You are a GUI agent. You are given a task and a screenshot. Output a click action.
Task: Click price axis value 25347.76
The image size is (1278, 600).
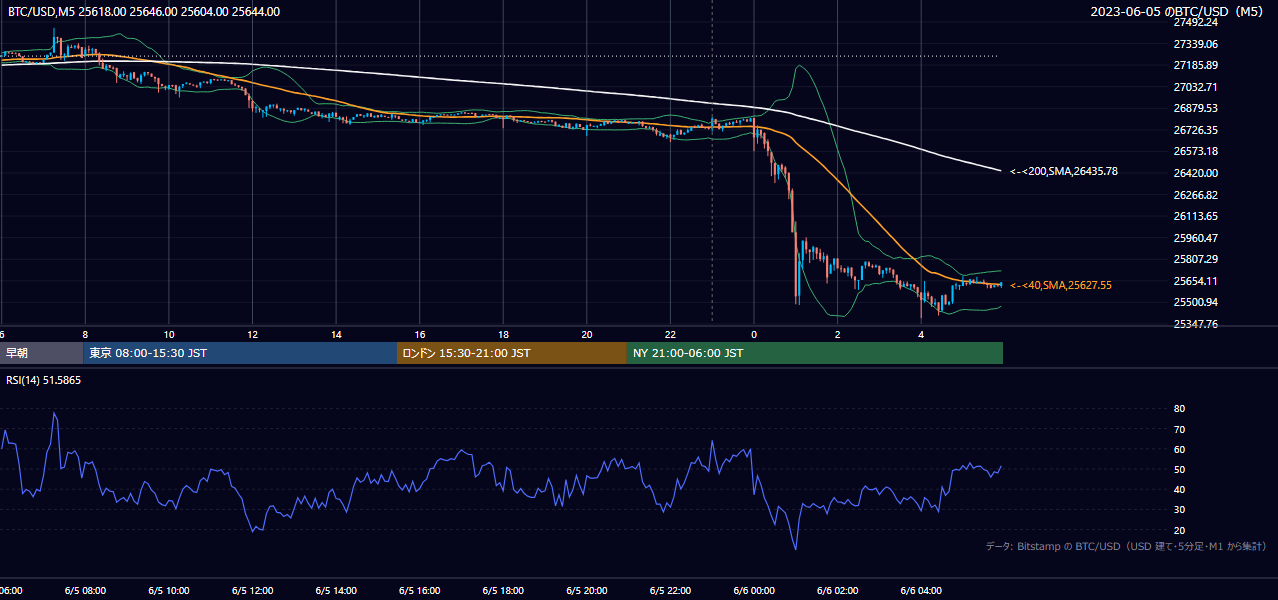(1196, 324)
